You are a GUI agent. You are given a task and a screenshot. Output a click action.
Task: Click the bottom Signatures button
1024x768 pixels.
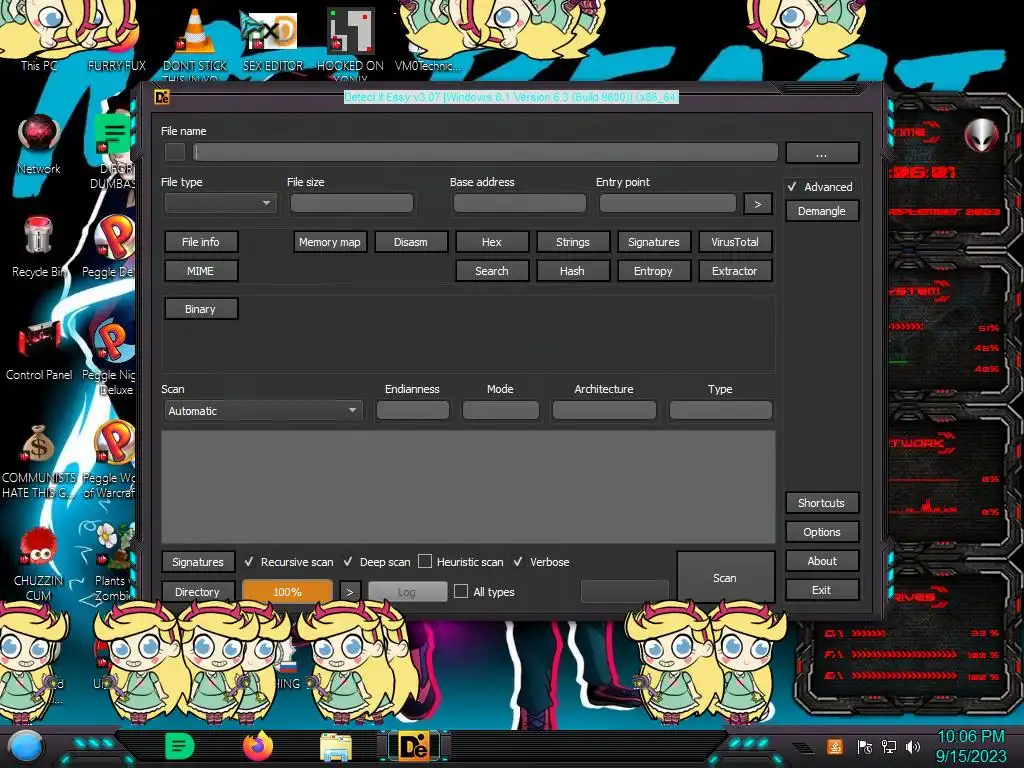(198, 562)
